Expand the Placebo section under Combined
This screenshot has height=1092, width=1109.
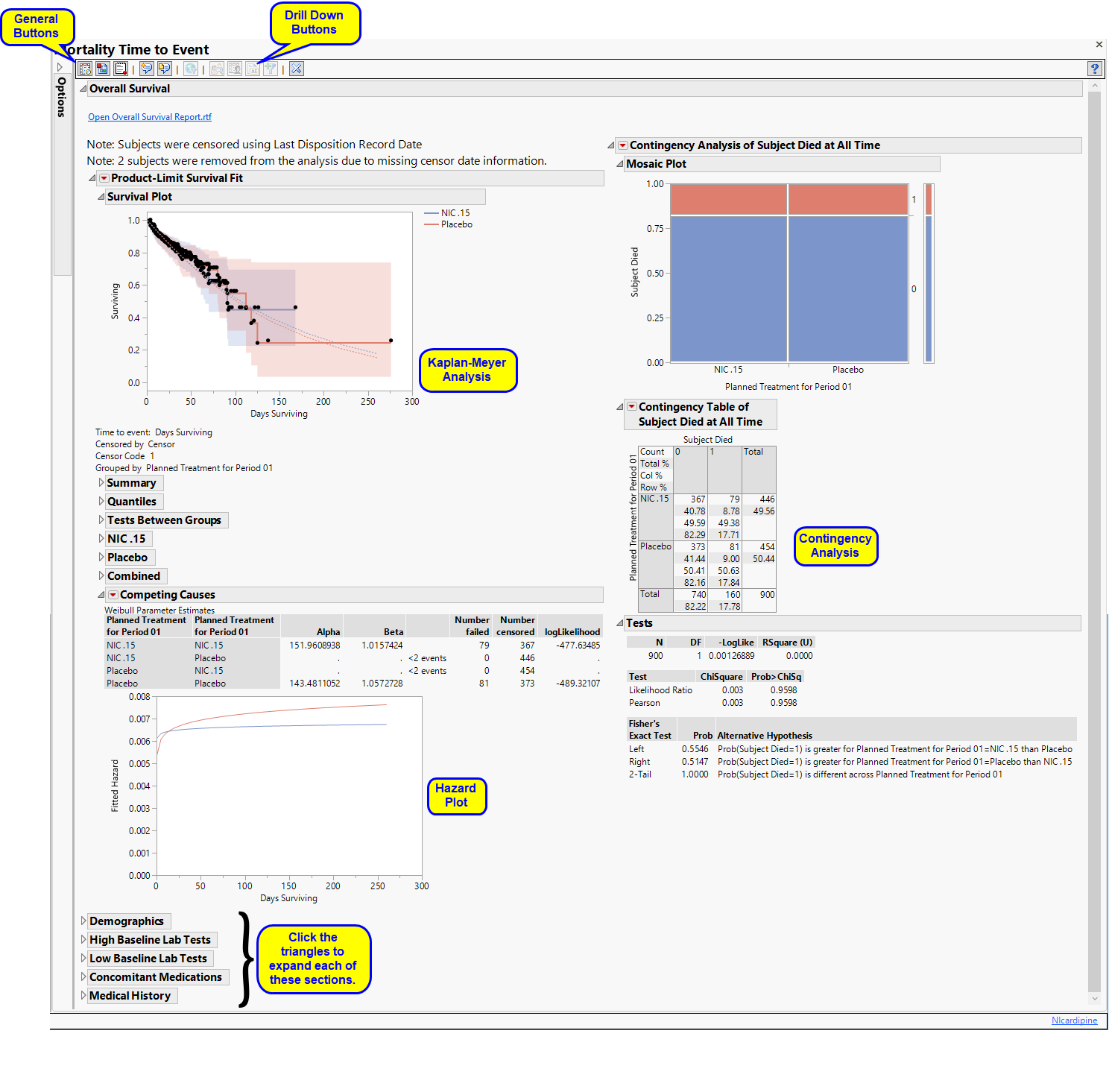tap(101, 558)
